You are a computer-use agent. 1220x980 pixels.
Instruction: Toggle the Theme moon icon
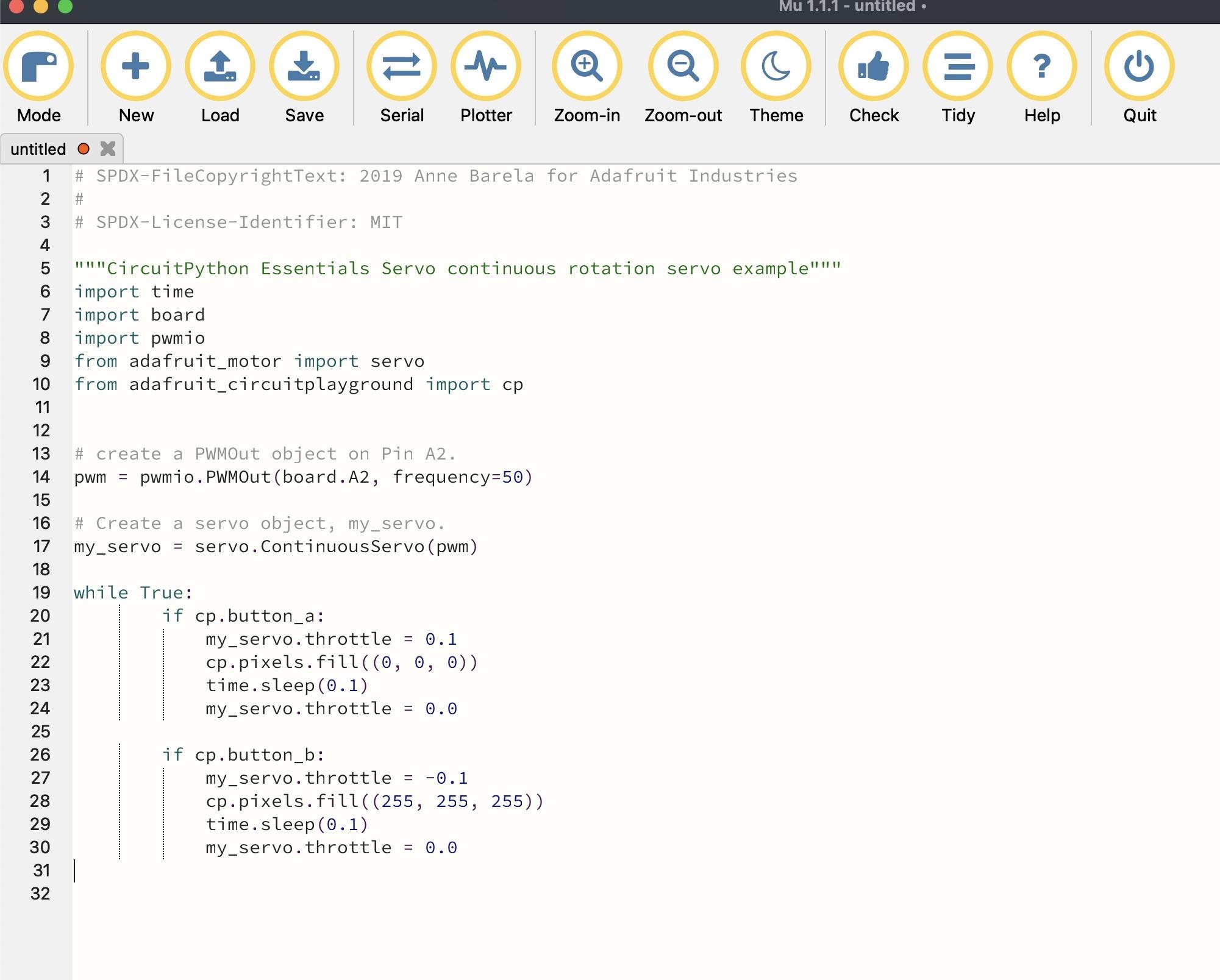776,67
